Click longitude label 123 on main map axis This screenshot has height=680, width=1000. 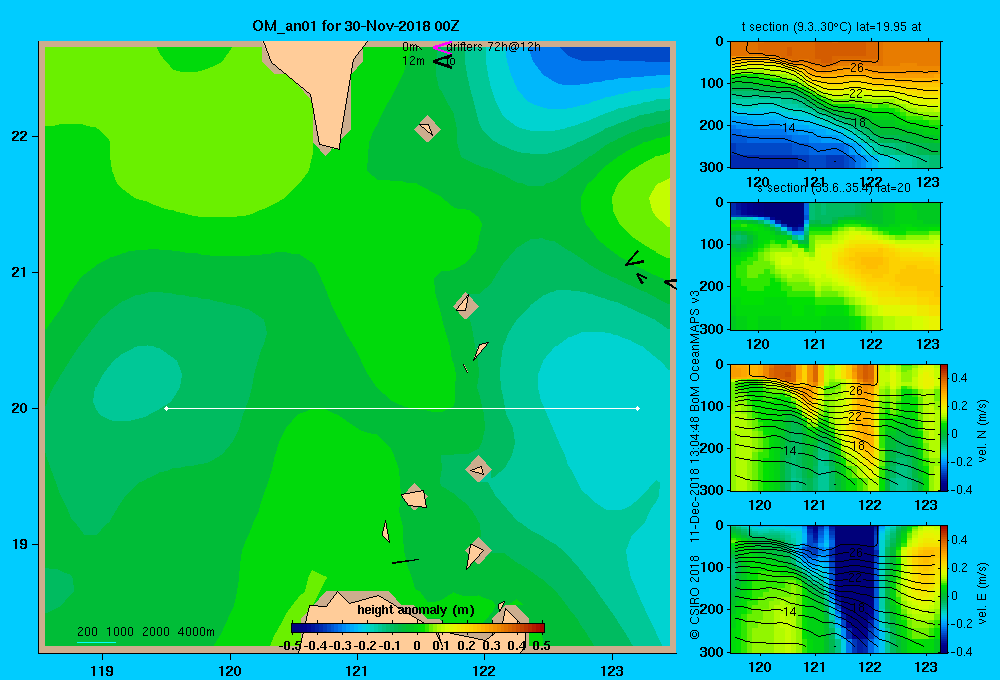[612, 670]
